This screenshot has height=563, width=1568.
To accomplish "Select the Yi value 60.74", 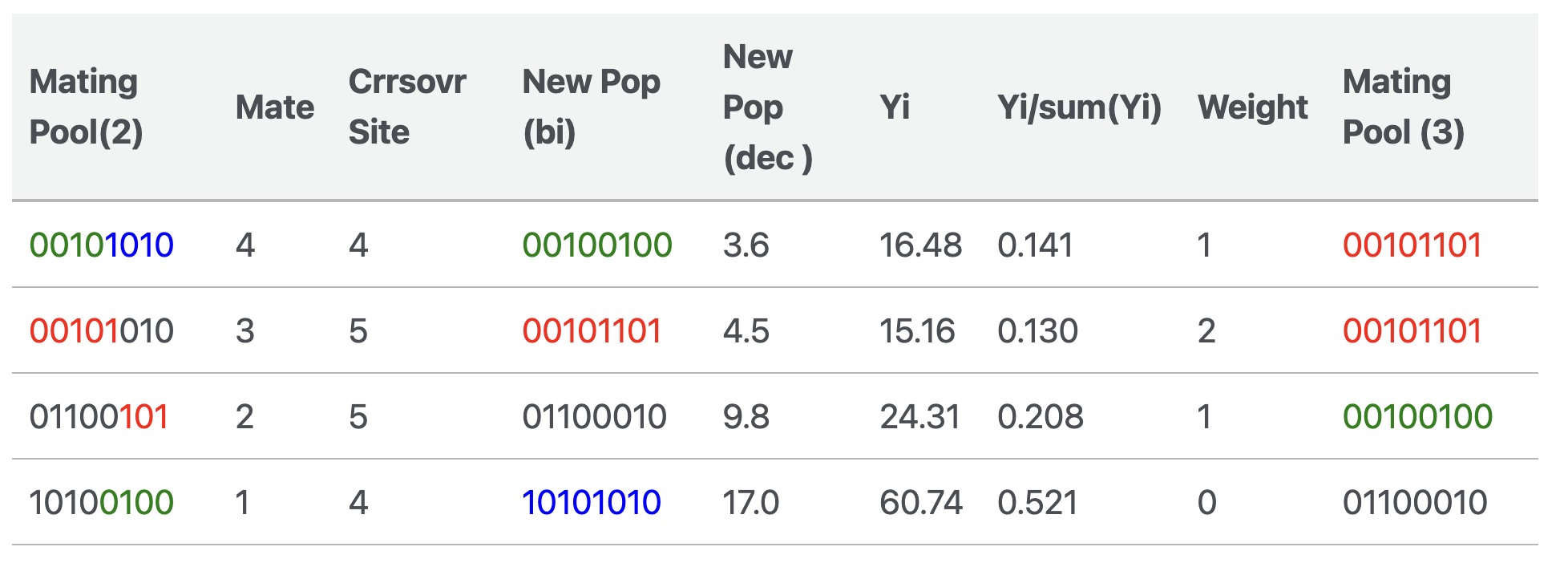I will pyautogui.click(x=920, y=503).
